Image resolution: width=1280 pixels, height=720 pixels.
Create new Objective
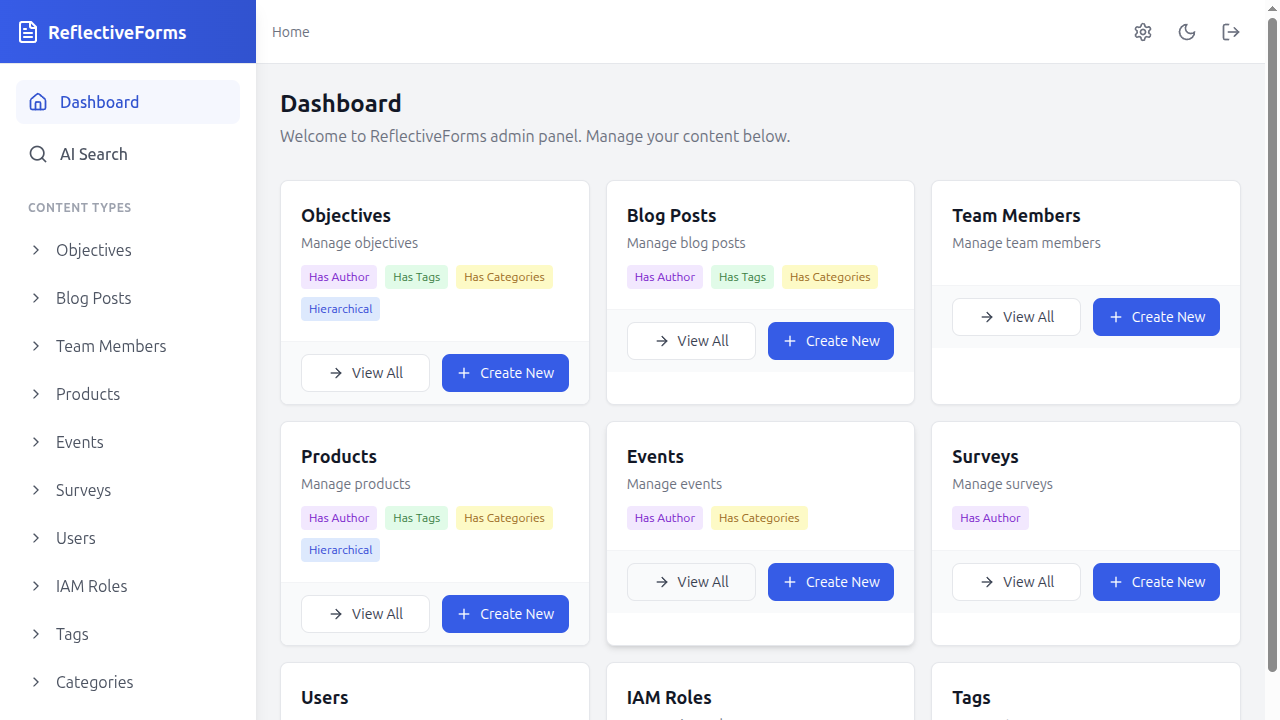[505, 373]
